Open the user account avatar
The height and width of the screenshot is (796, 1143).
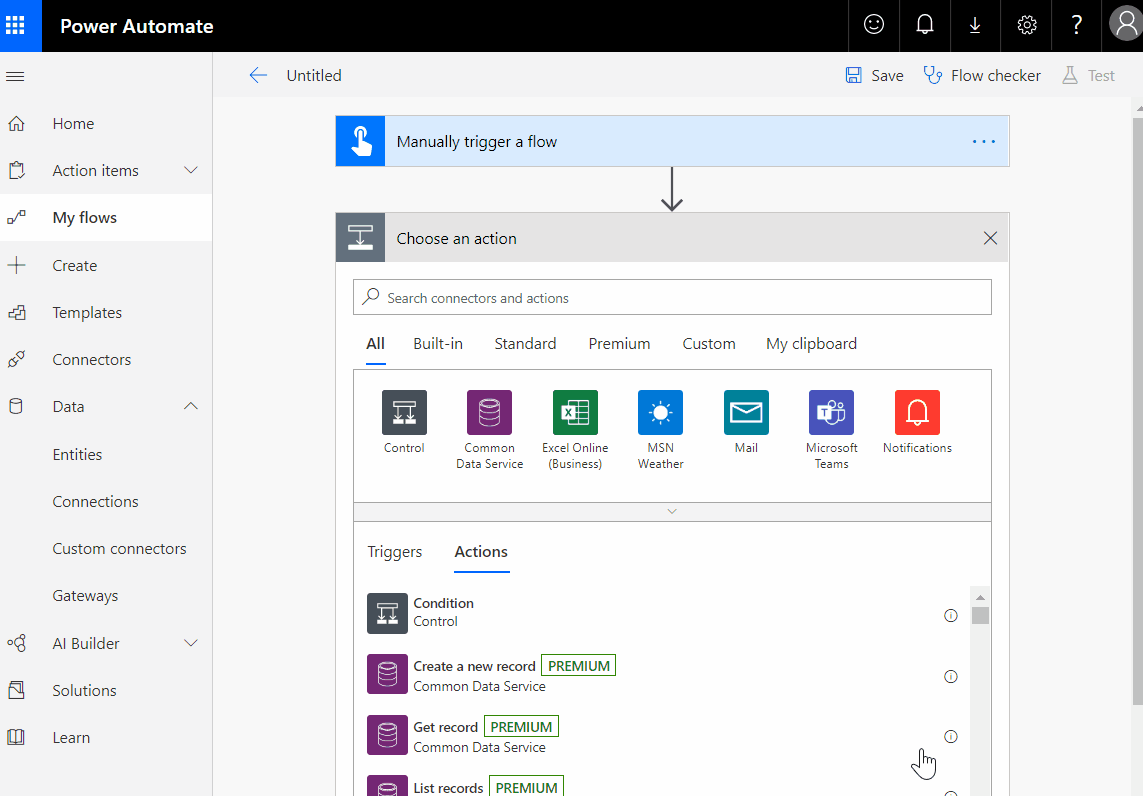pyautogui.click(x=1126, y=23)
